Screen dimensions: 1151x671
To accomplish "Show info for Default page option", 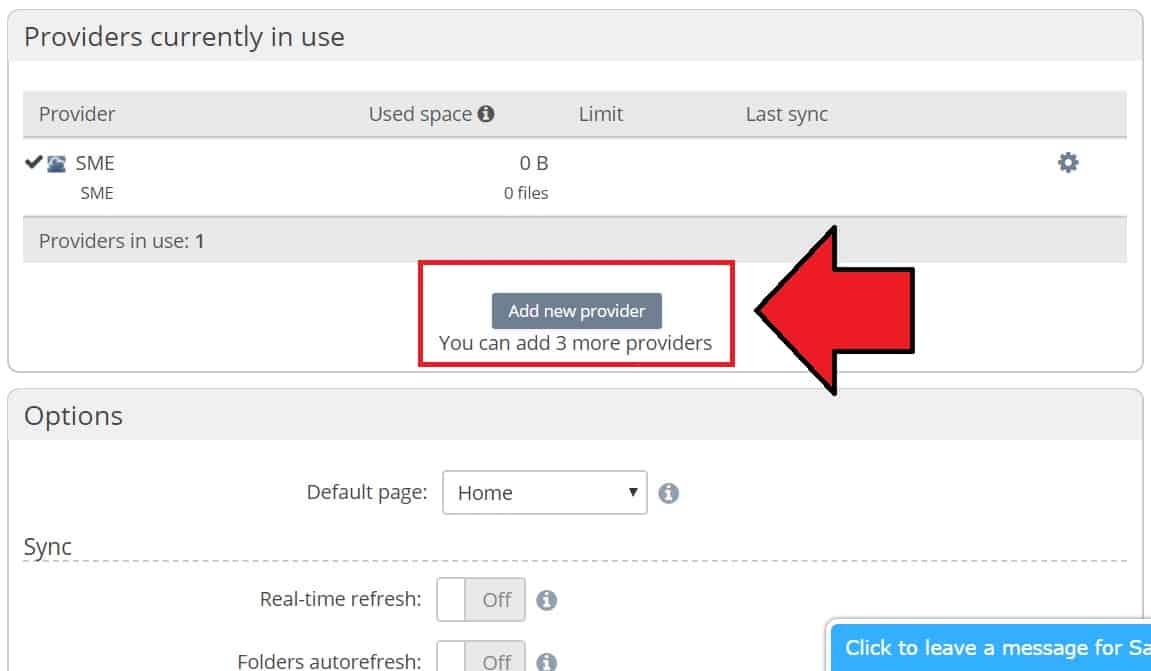I will pos(668,493).
